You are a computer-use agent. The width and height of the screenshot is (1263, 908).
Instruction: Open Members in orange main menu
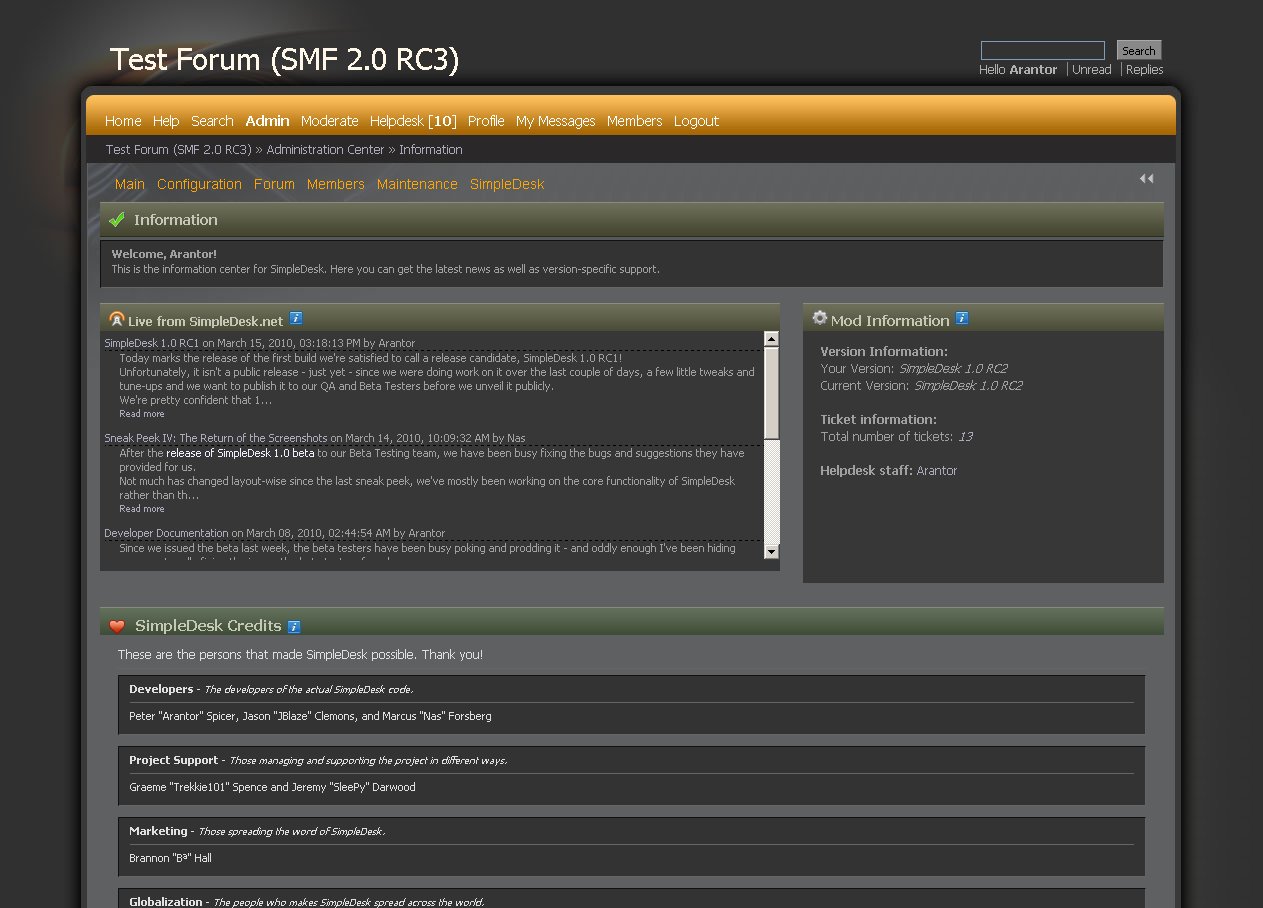pyautogui.click(x=635, y=121)
